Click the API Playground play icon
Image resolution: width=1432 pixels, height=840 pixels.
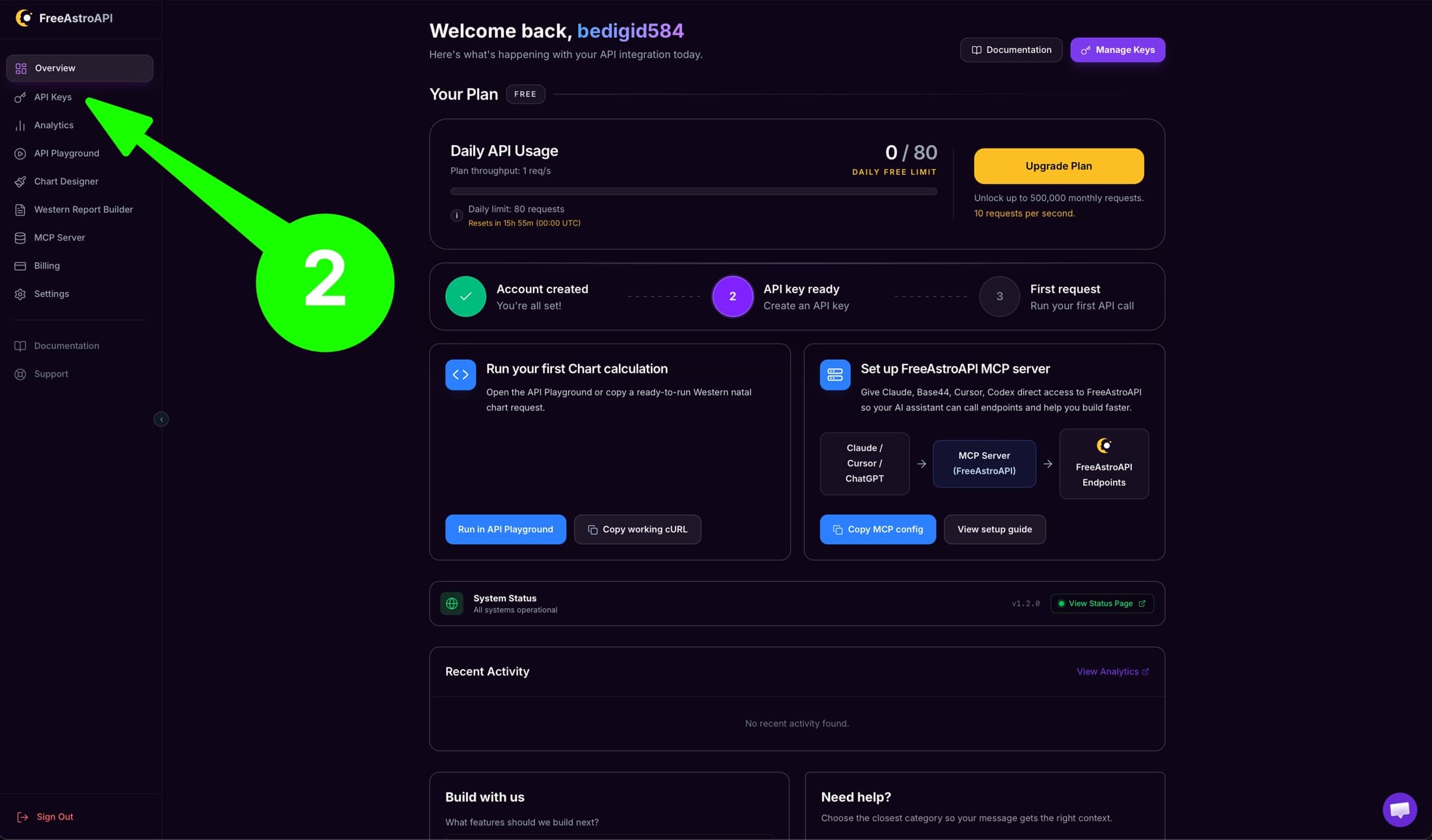click(20, 154)
